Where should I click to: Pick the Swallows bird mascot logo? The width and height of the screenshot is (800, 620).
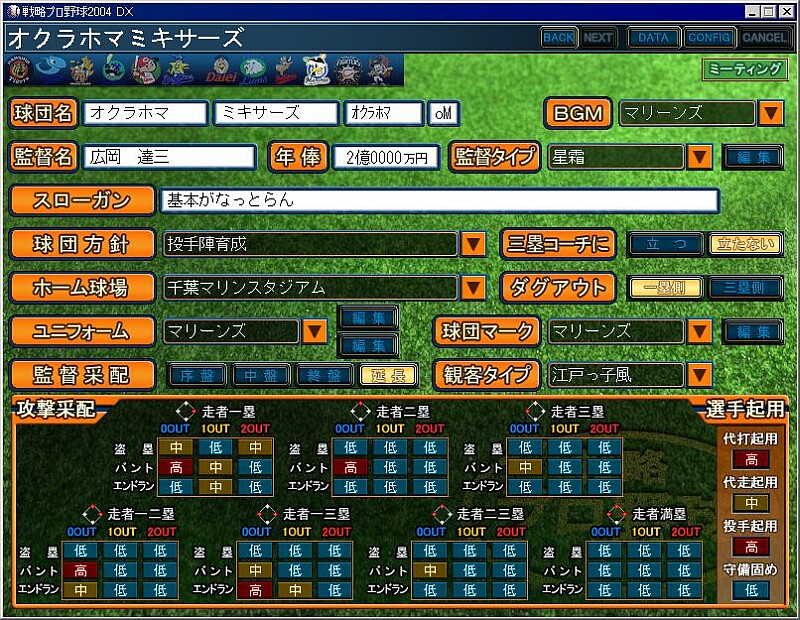click(x=113, y=69)
